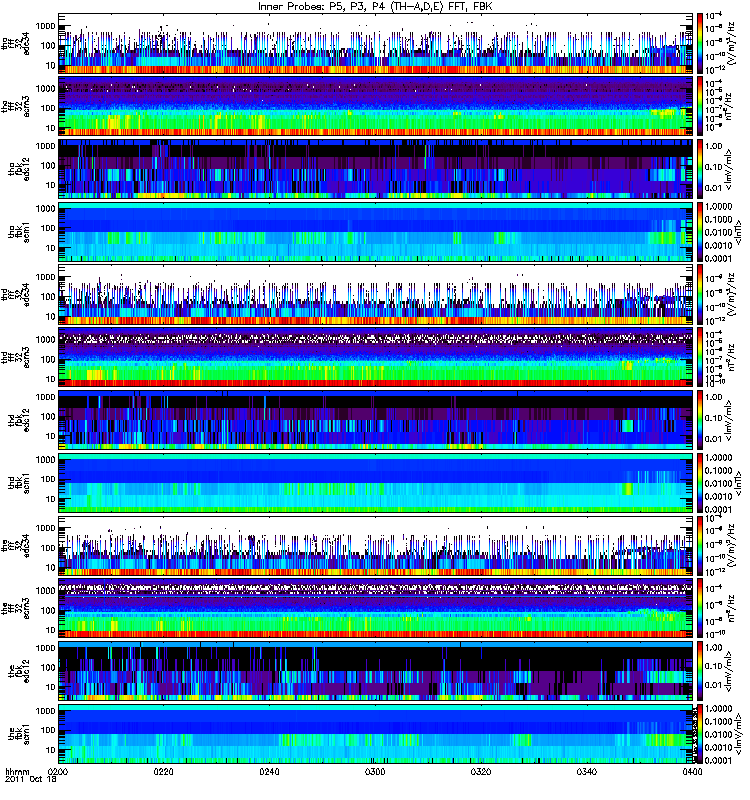Click the the fbk scm1 spectrogram panel

376,734
